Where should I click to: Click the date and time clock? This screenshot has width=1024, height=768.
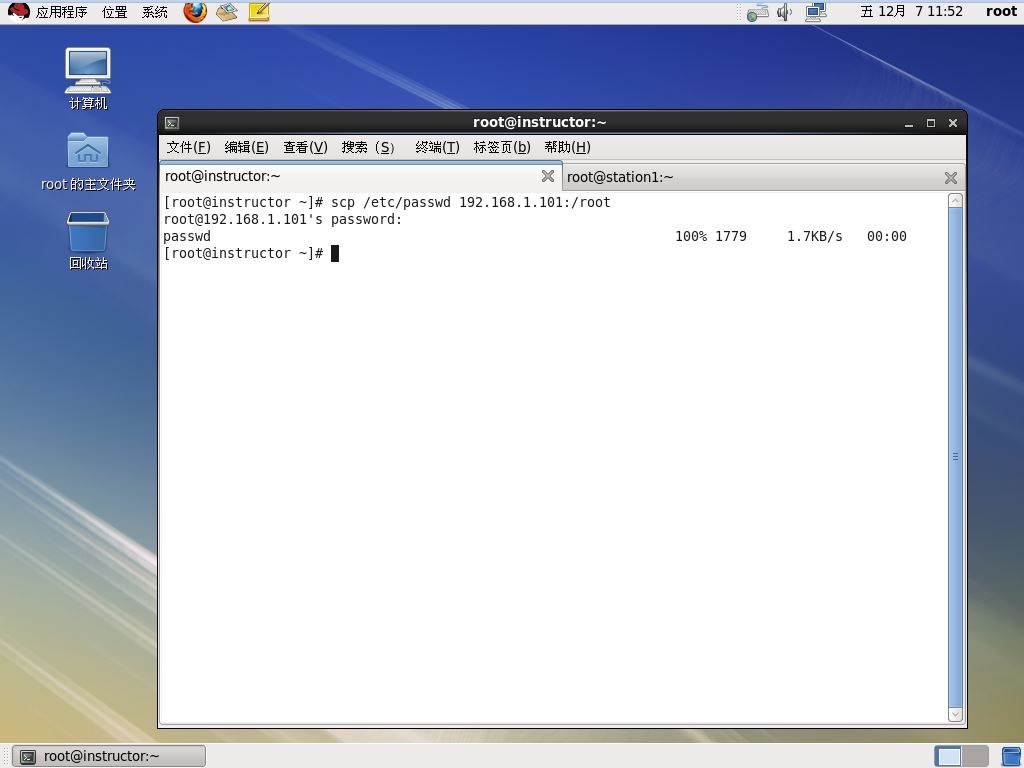[x=911, y=11]
